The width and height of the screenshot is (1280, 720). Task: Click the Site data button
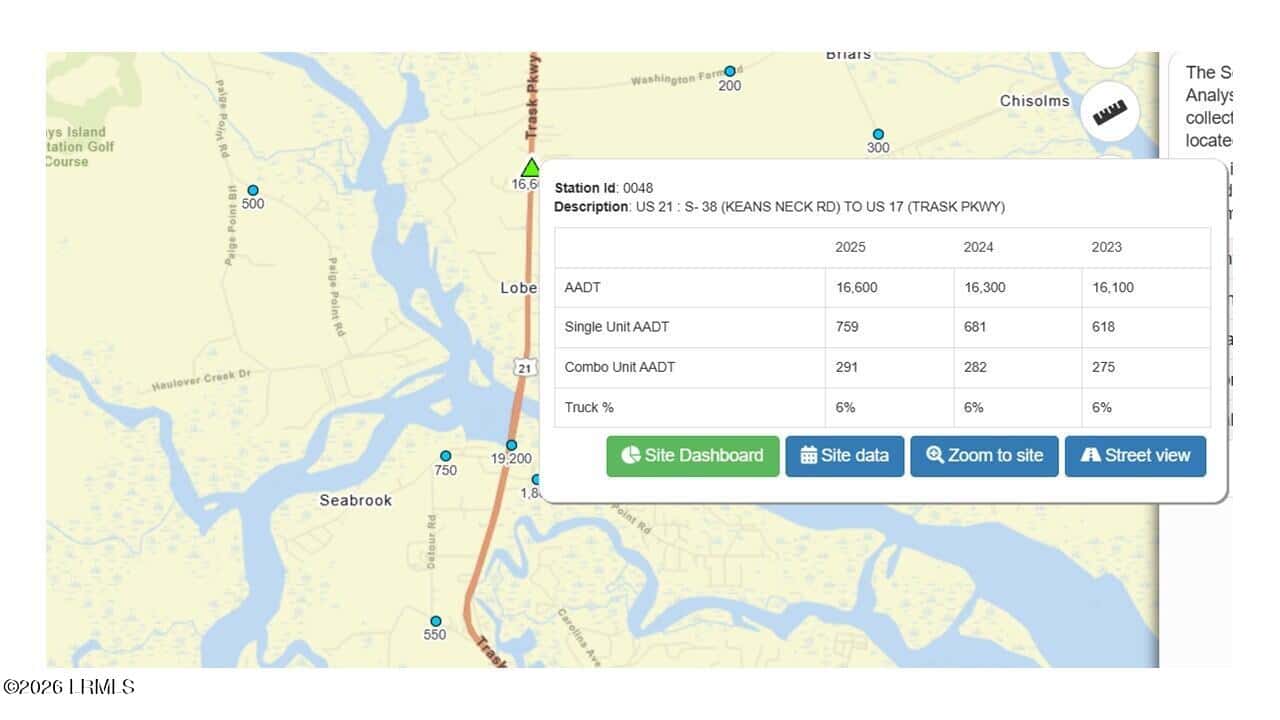(x=845, y=456)
